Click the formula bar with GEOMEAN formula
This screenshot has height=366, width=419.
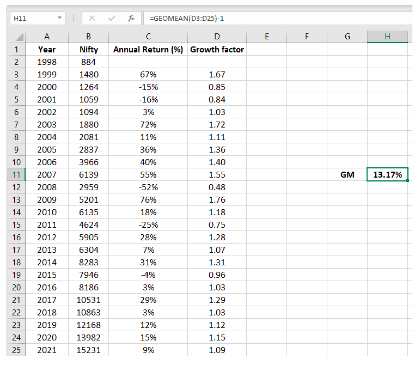click(278, 18)
